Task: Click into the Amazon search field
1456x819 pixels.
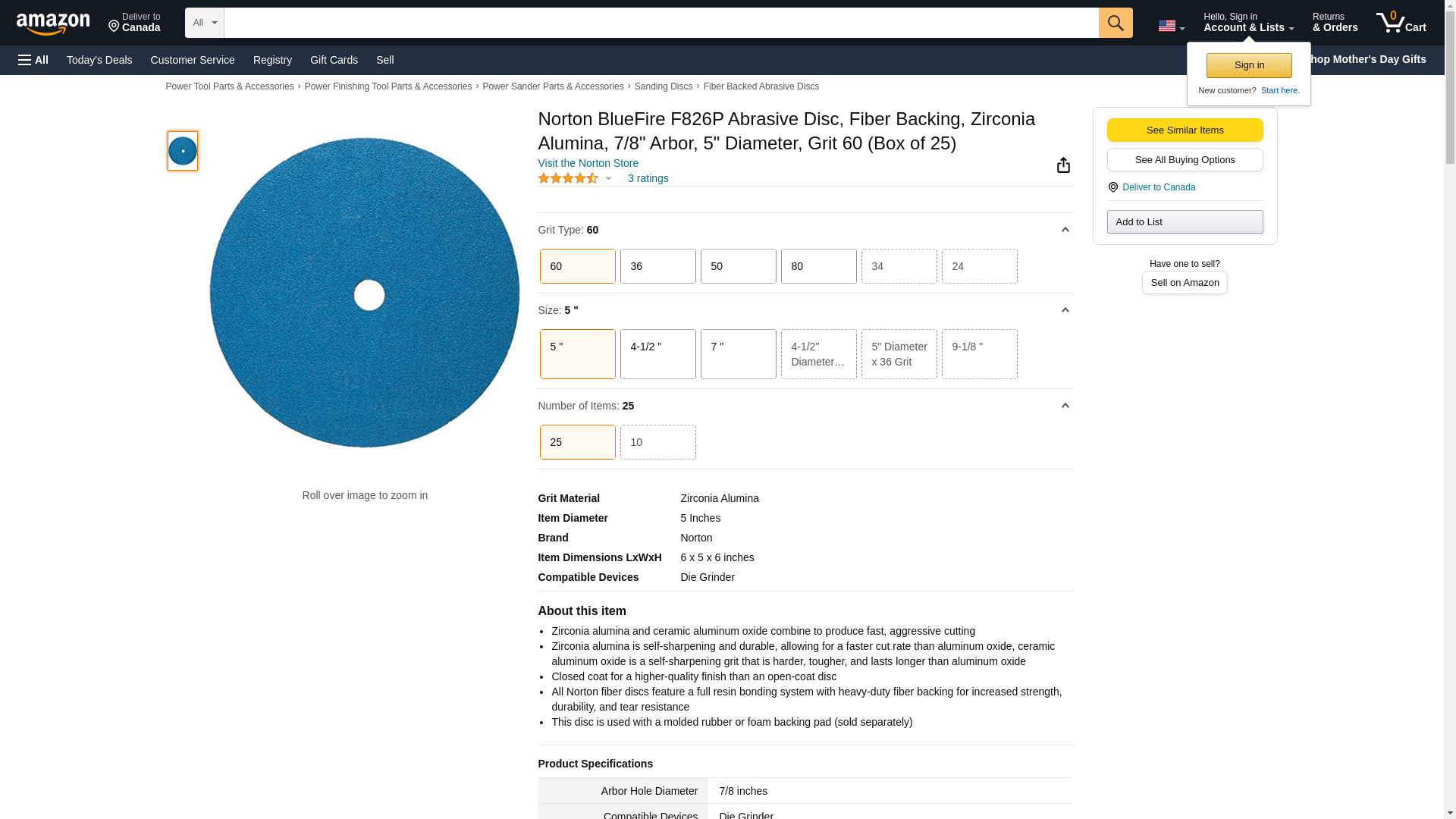Action: [x=660, y=23]
